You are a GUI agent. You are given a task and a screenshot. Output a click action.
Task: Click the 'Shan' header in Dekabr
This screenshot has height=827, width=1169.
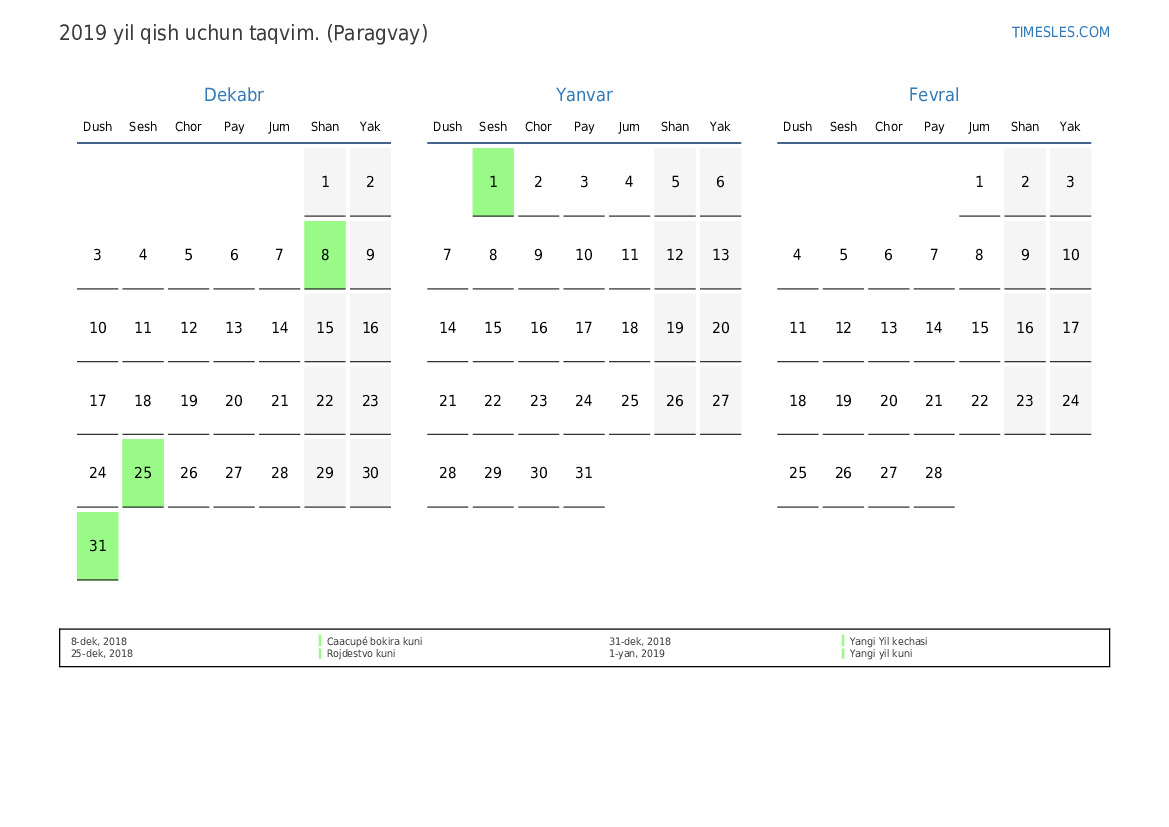325,127
